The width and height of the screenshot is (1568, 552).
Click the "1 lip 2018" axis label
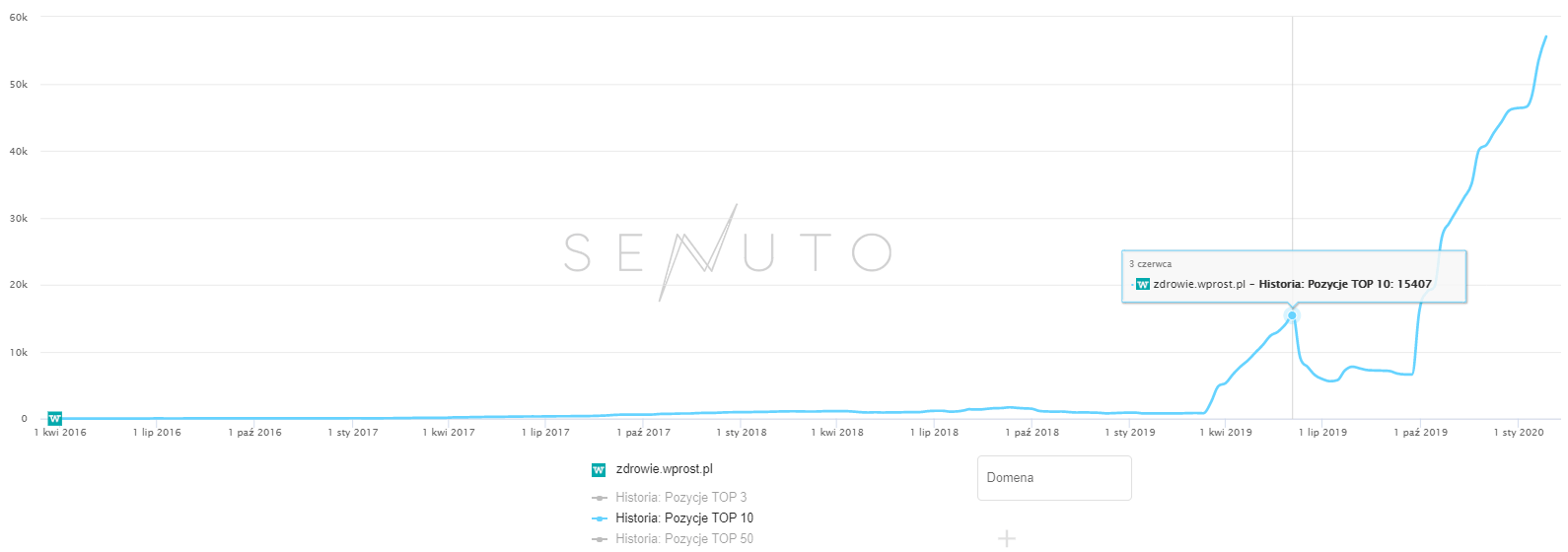[934, 433]
